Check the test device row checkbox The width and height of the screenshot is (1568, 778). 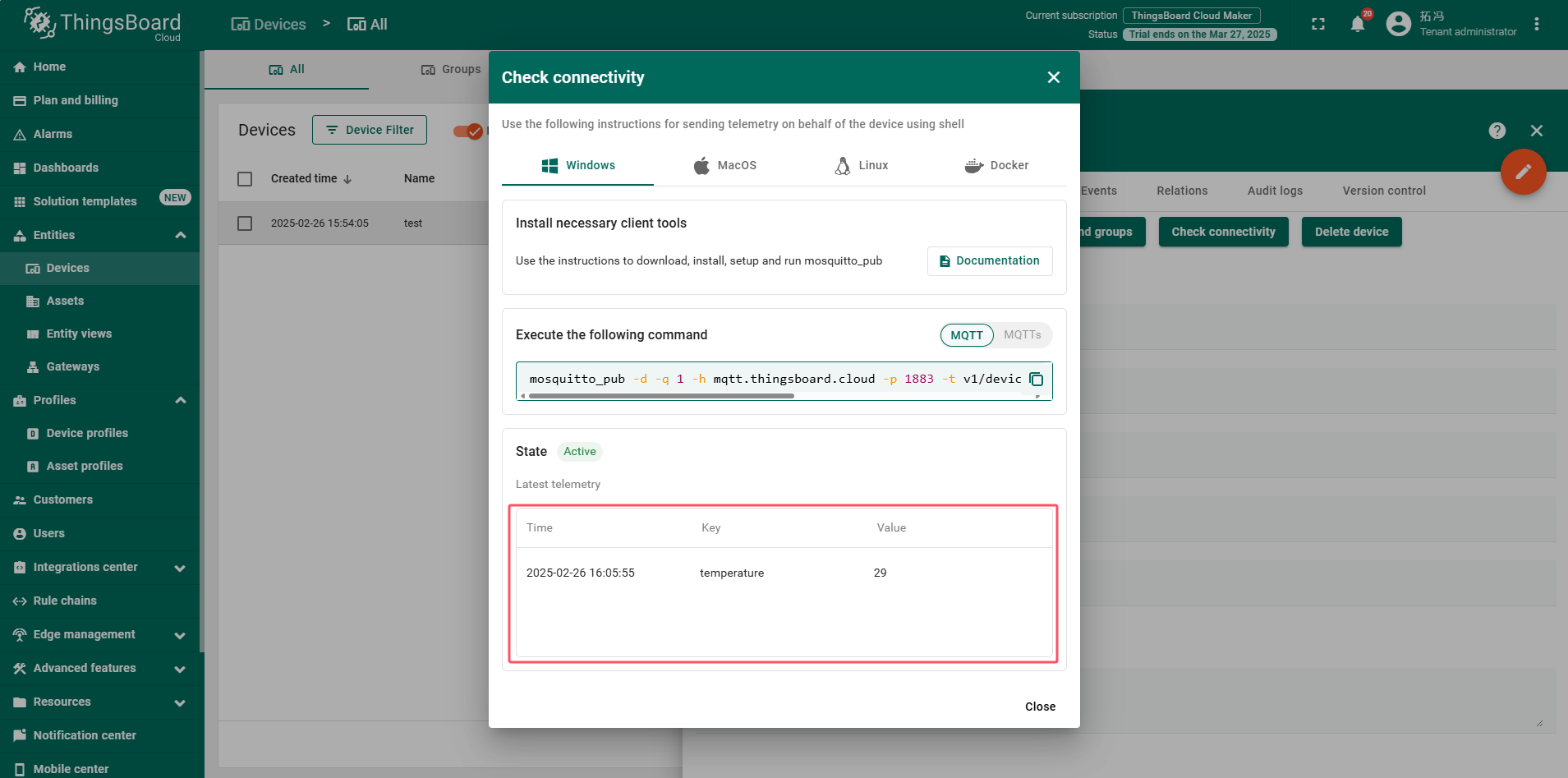(x=245, y=223)
